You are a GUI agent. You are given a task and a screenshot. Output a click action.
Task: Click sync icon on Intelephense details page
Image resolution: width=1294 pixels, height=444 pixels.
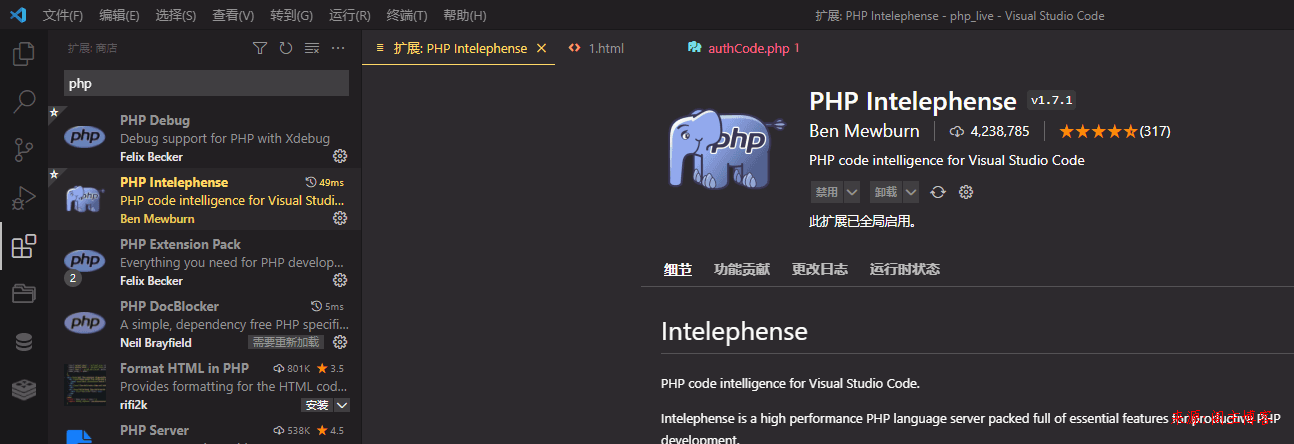click(x=938, y=192)
